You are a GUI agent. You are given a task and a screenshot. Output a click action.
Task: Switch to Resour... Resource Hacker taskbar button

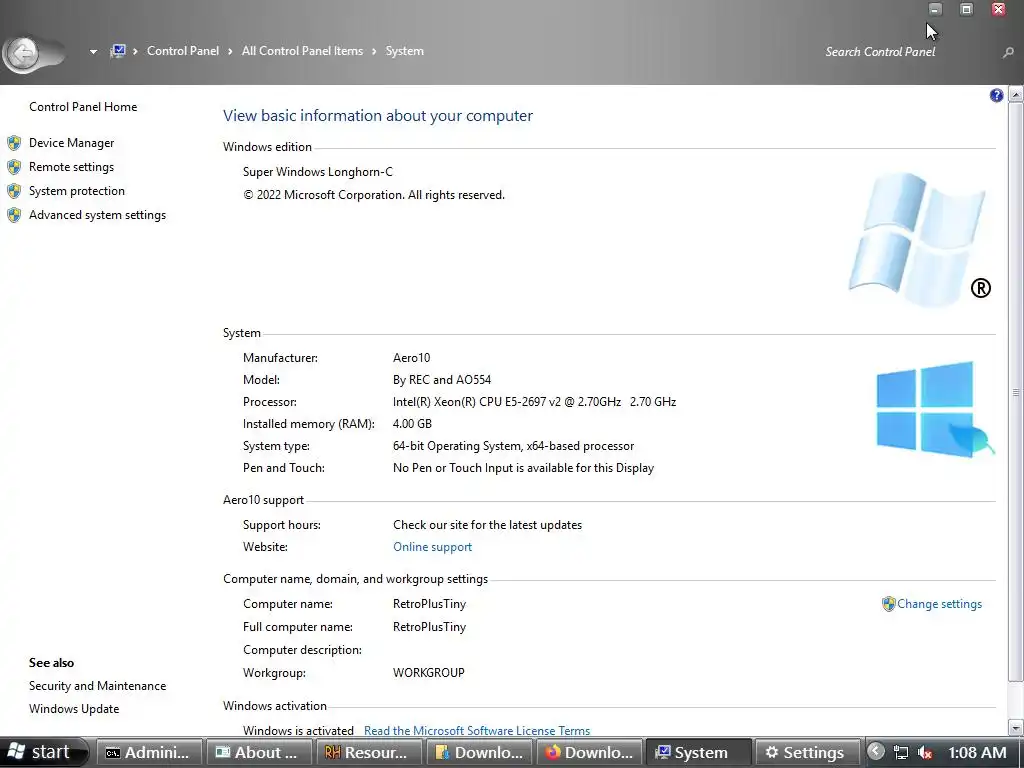tap(368, 752)
